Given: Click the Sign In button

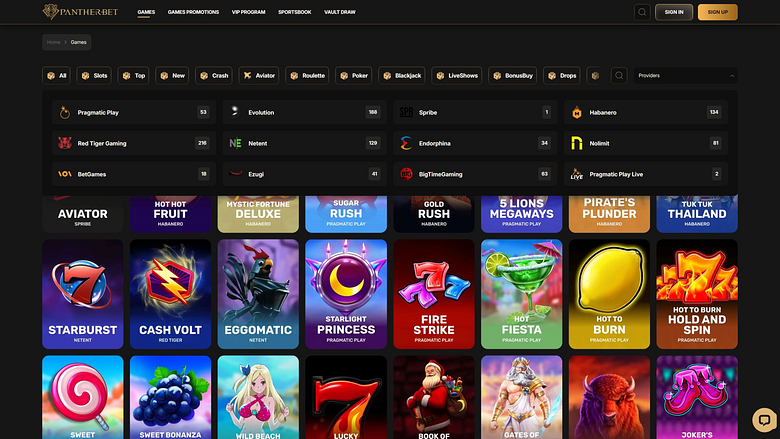Looking at the screenshot, I should [x=674, y=12].
